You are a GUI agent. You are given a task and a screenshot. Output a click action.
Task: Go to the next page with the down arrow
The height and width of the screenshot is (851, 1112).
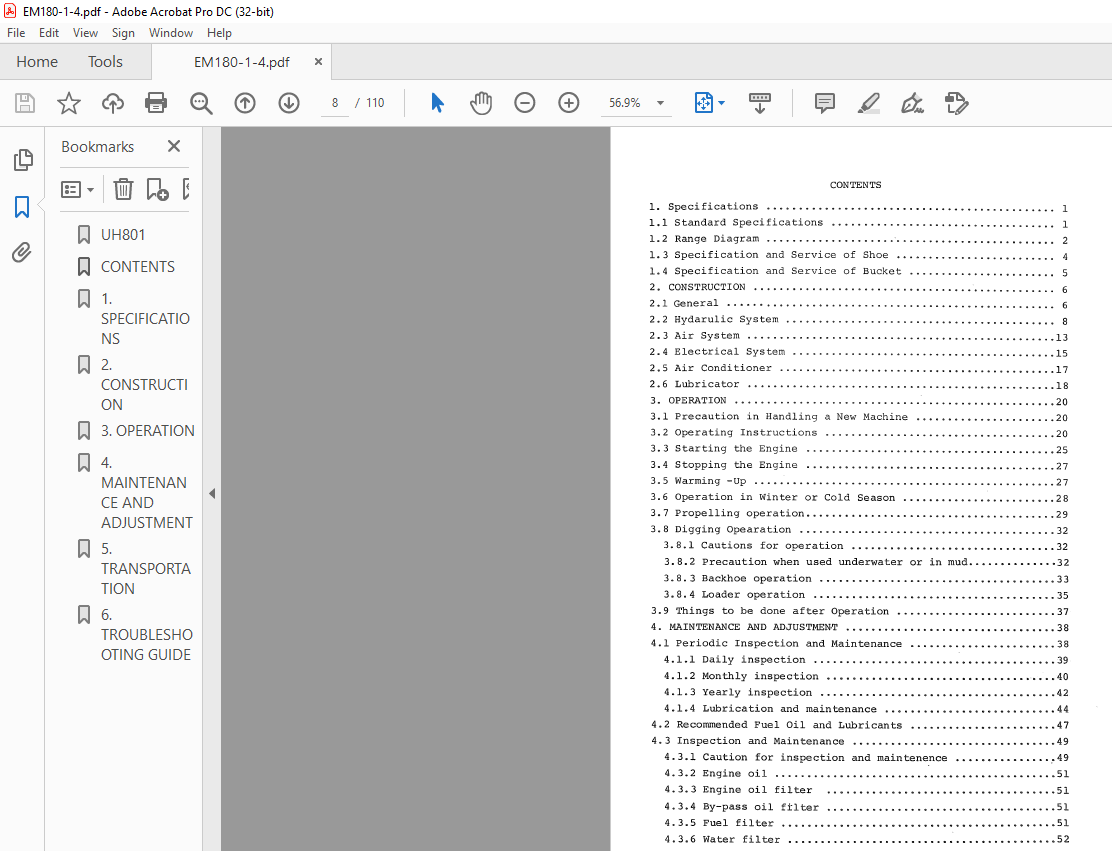click(x=289, y=103)
